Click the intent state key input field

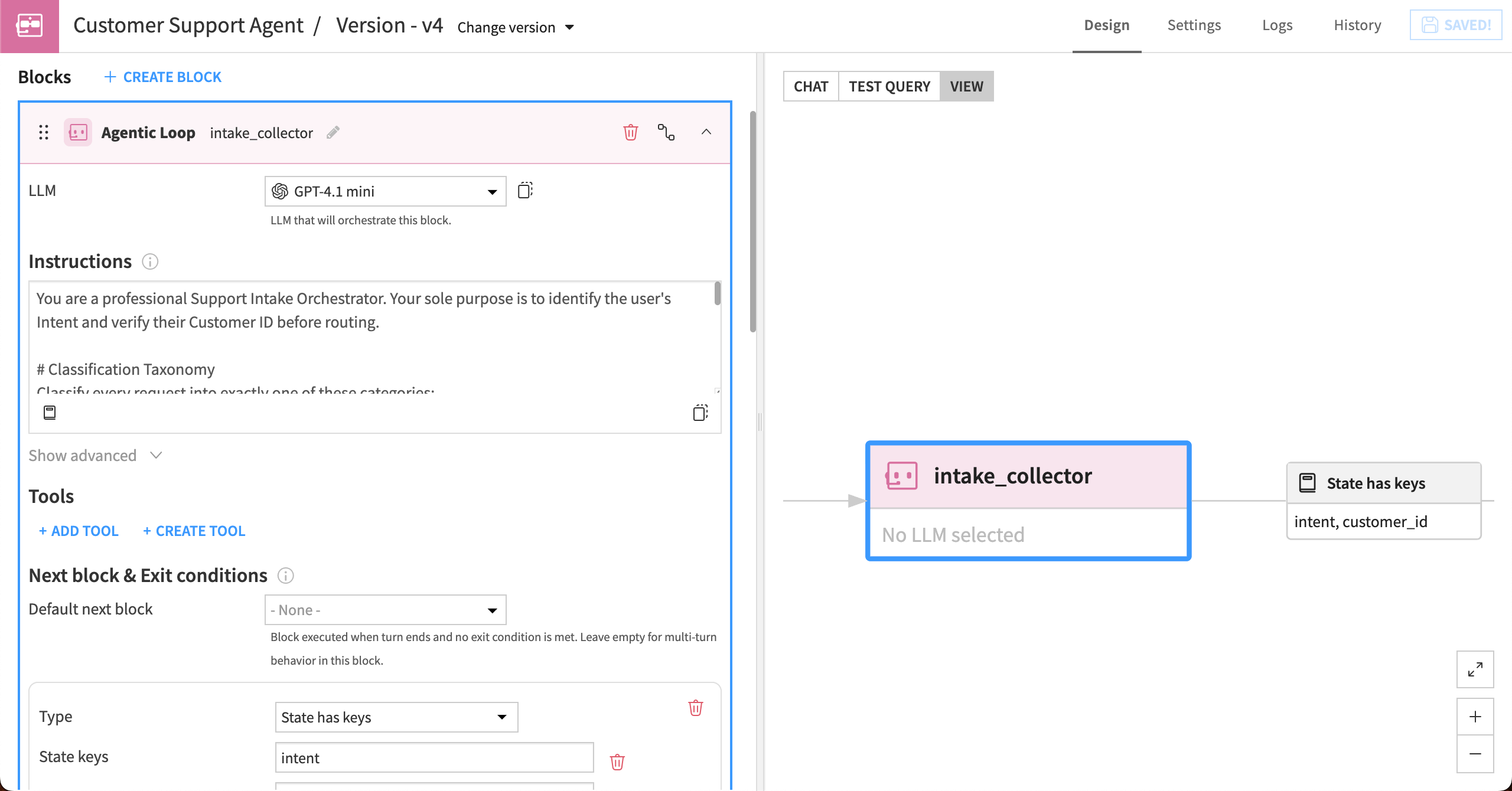[x=434, y=757]
